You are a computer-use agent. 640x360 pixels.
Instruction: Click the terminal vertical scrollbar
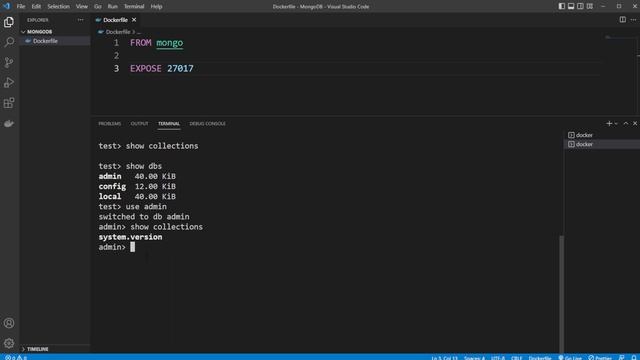point(562,294)
